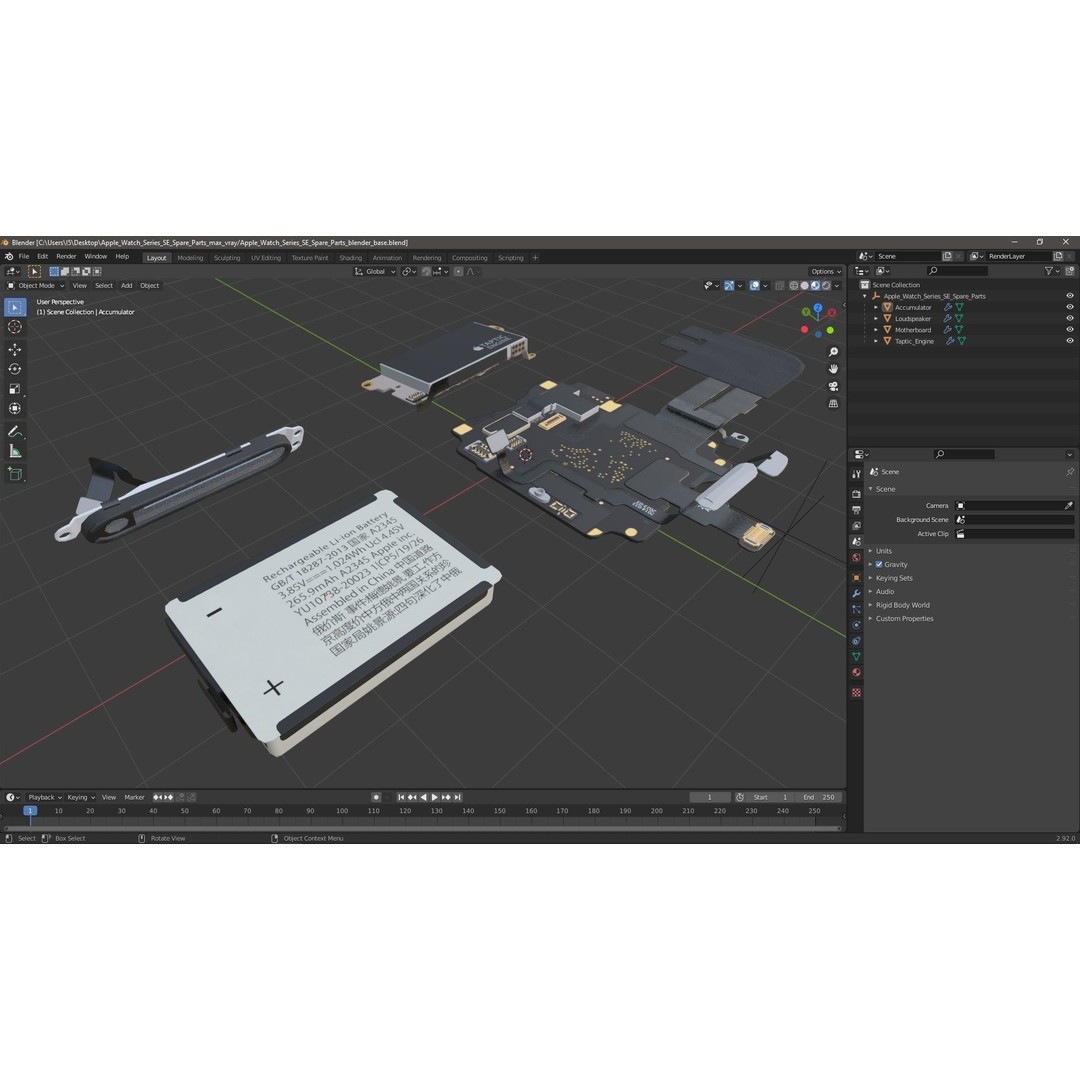Expand the Accumulator tree item
The height and width of the screenshot is (1080, 1080).
pyautogui.click(x=876, y=307)
